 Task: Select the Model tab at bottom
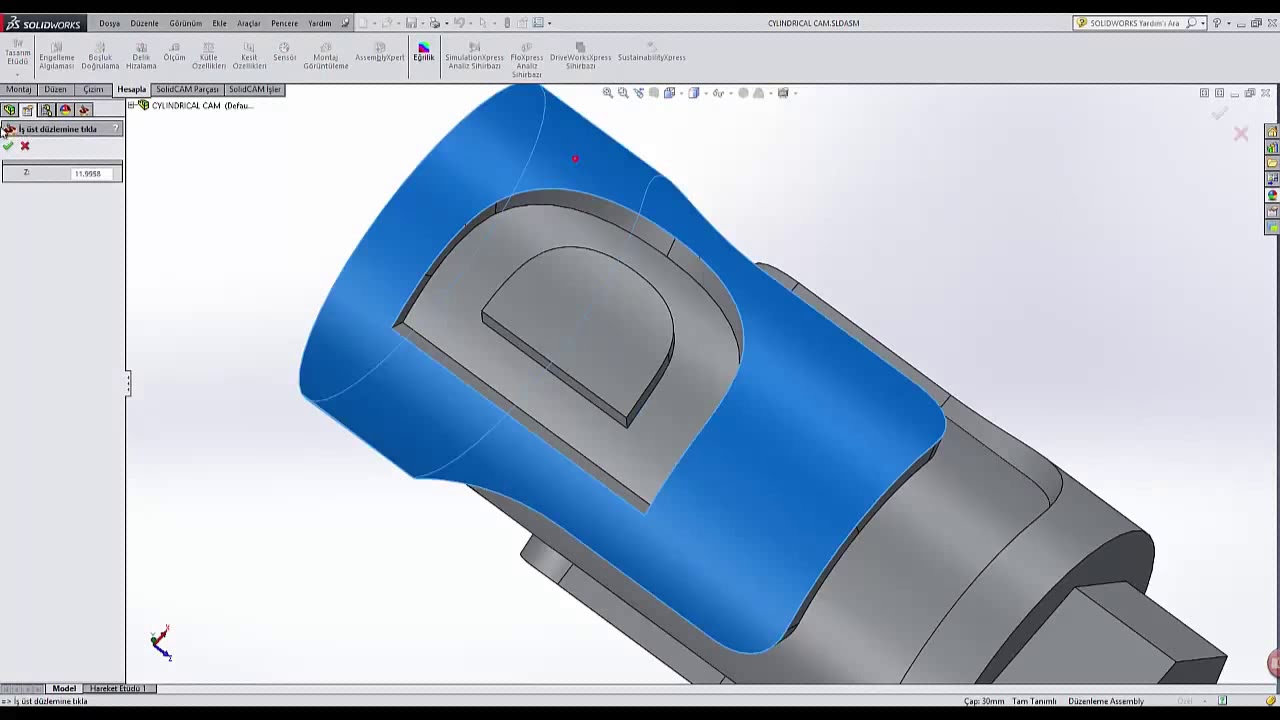64,688
